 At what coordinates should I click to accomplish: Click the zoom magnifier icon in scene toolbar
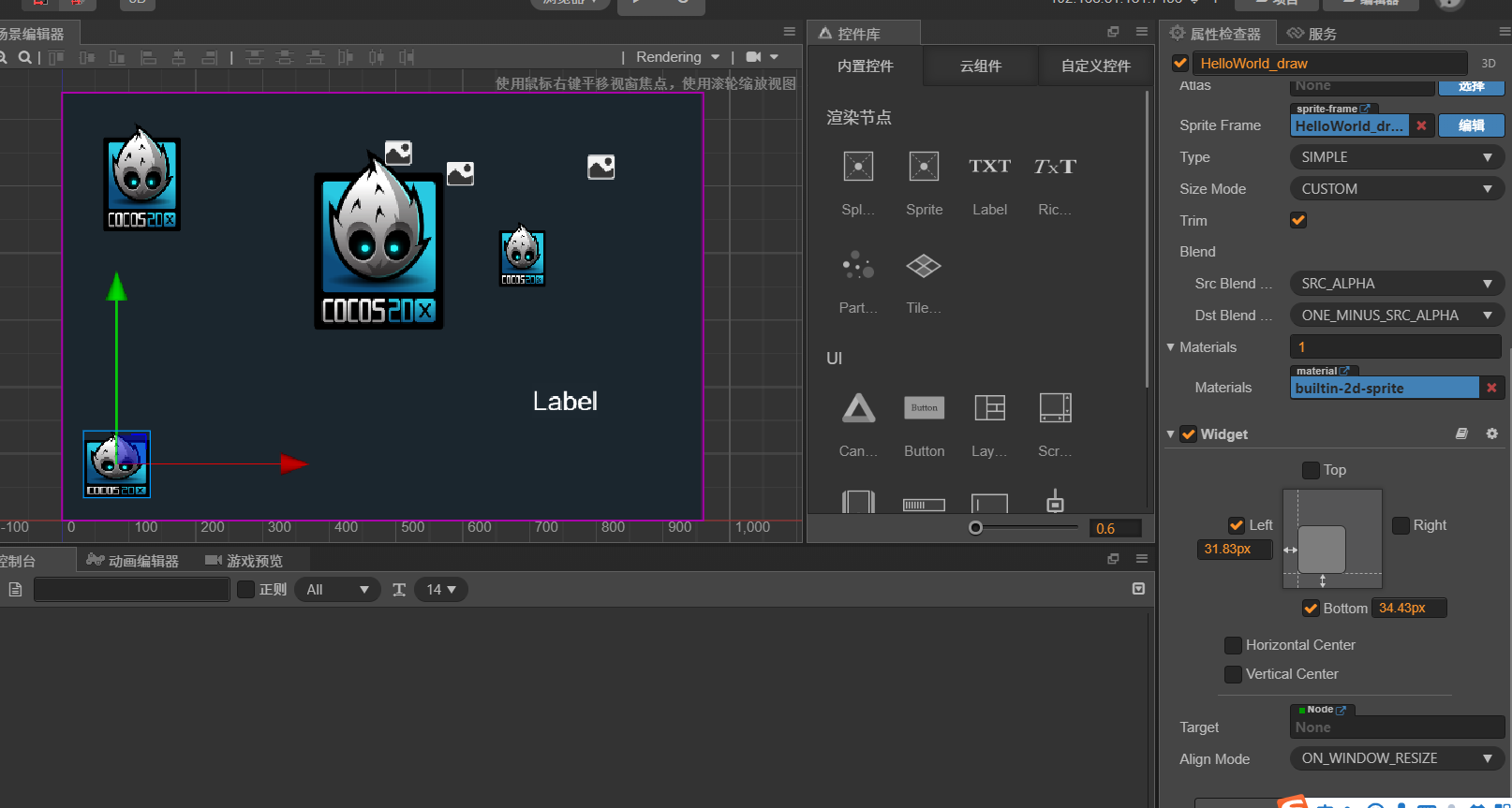25,57
